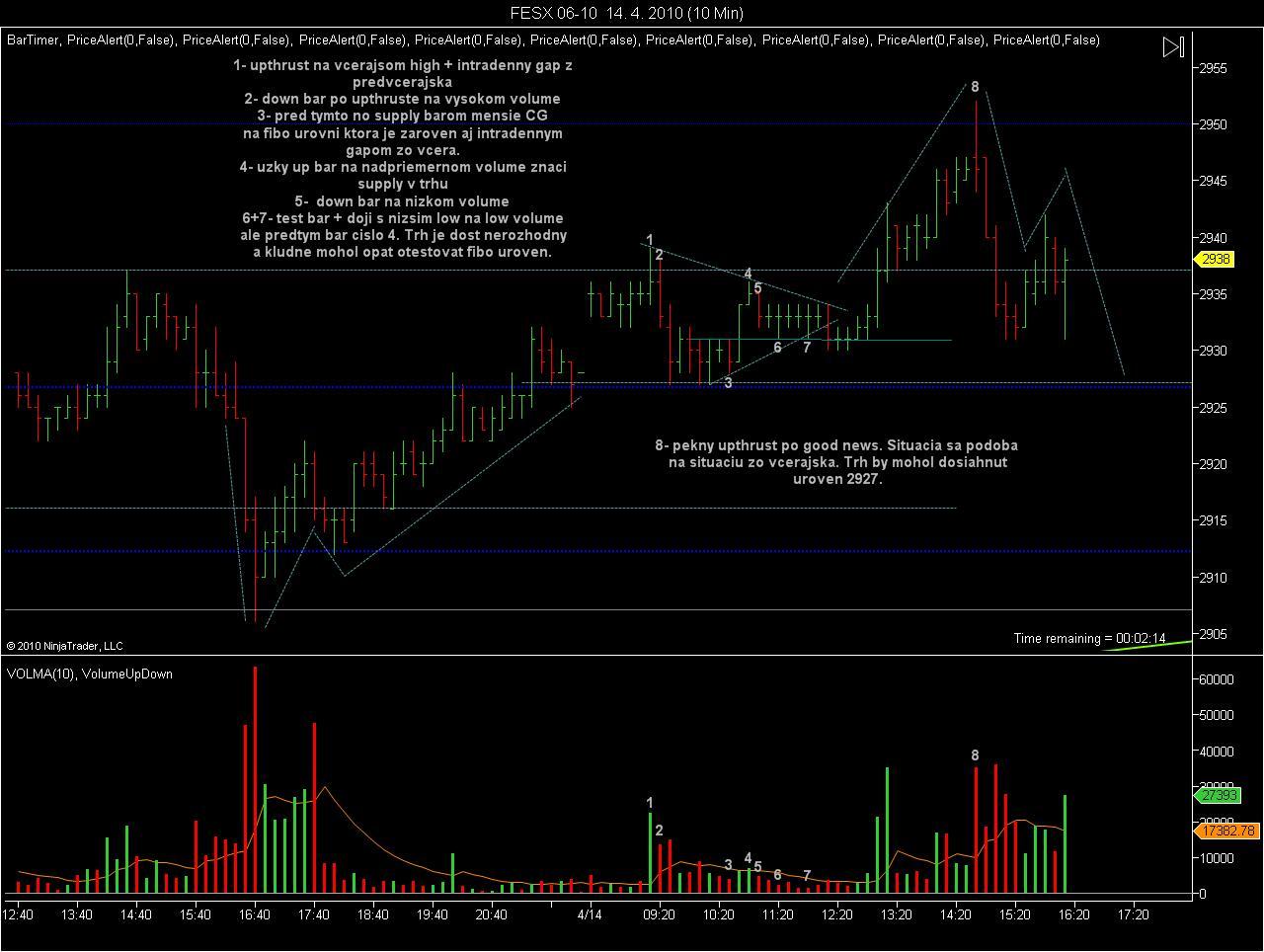Click the 13:40 time axis label
Image resolution: width=1264 pixels, height=952 pixels.
click(77, 914)
